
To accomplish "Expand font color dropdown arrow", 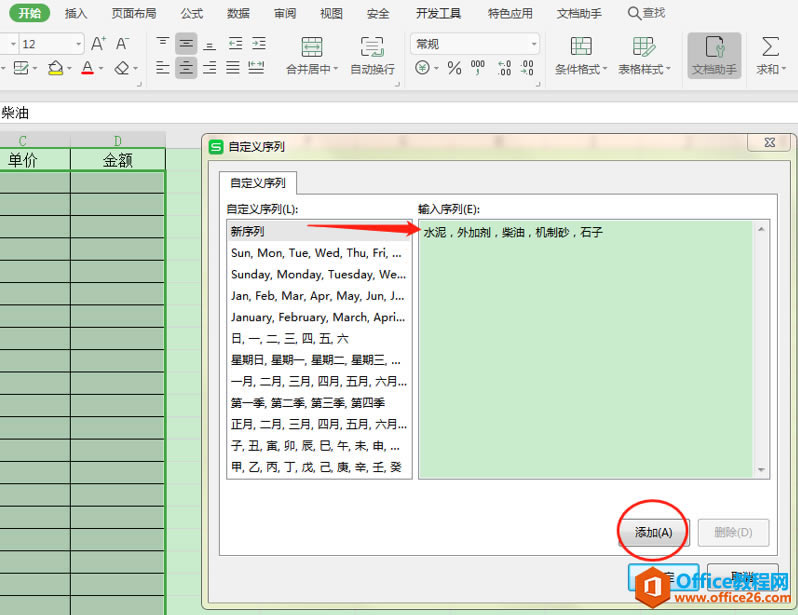I will [101, 68].
